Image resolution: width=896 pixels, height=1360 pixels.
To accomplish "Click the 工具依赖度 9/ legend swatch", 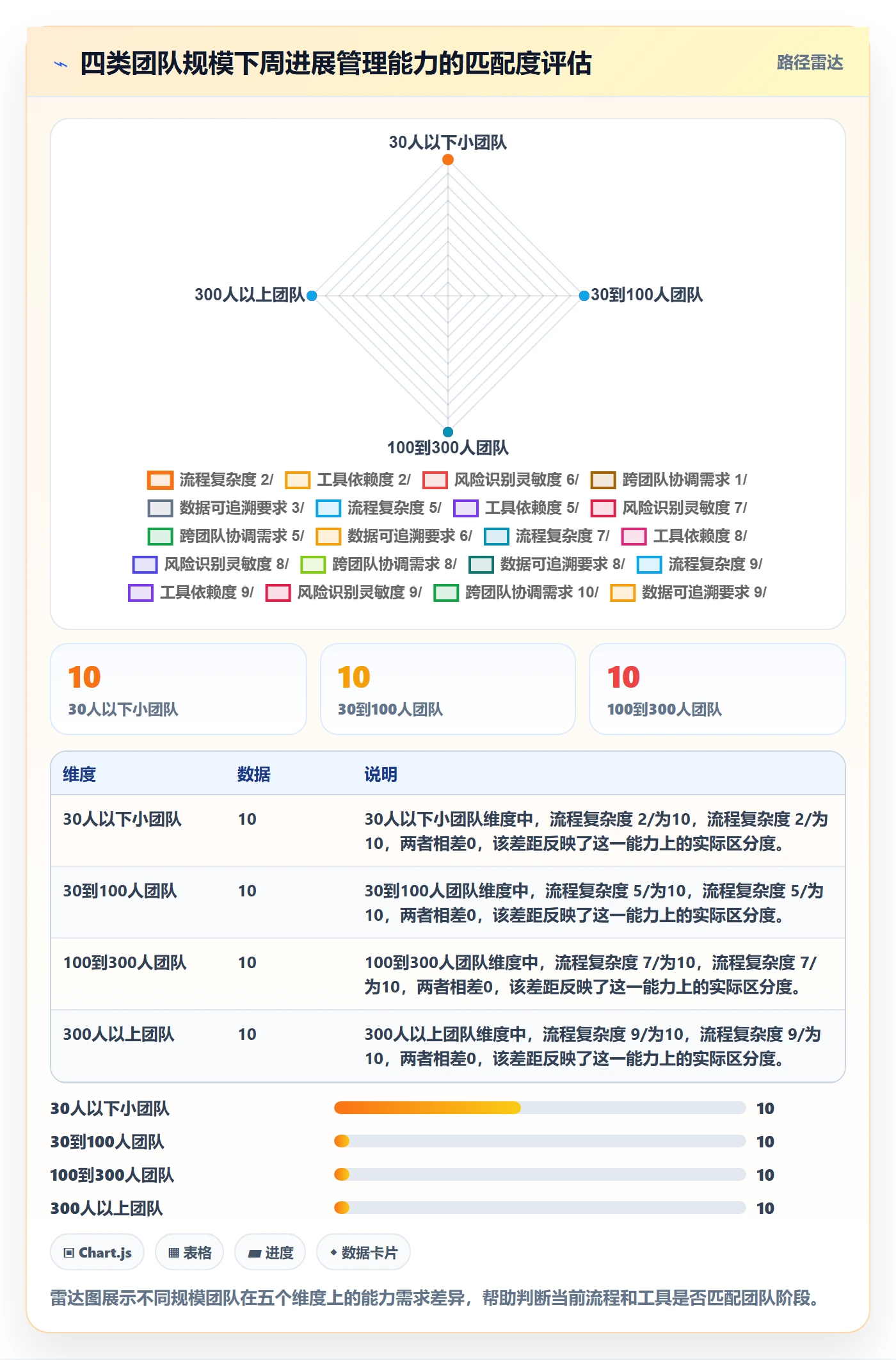I will tap(141, 593).
